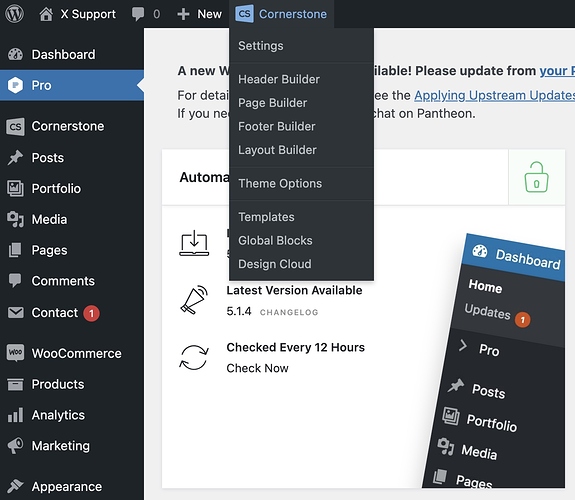
Task: Click the Check Now link
Action: (257, 368)
